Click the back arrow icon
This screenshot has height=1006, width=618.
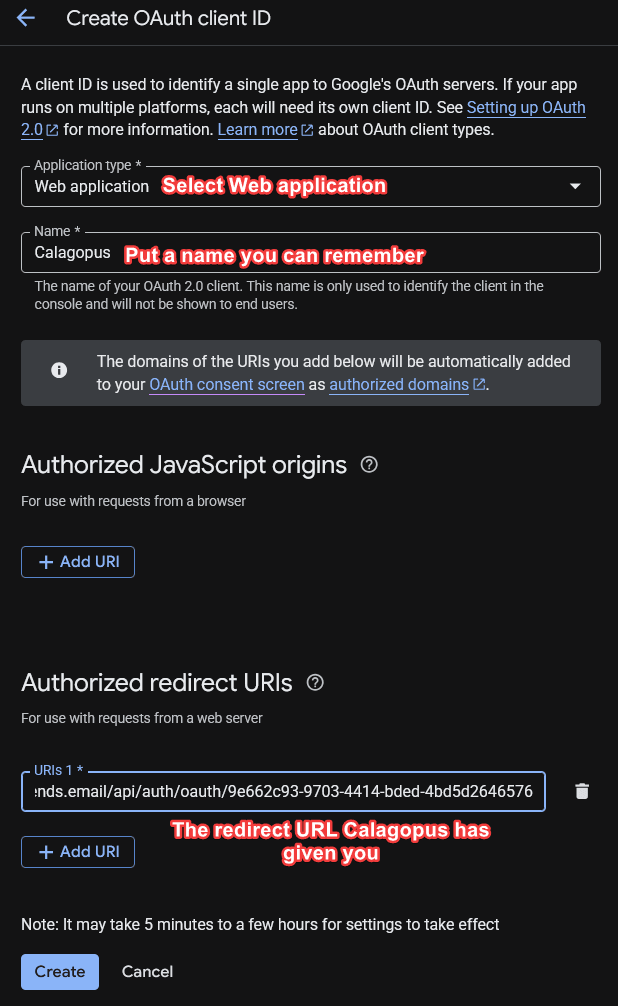[26, 18]
